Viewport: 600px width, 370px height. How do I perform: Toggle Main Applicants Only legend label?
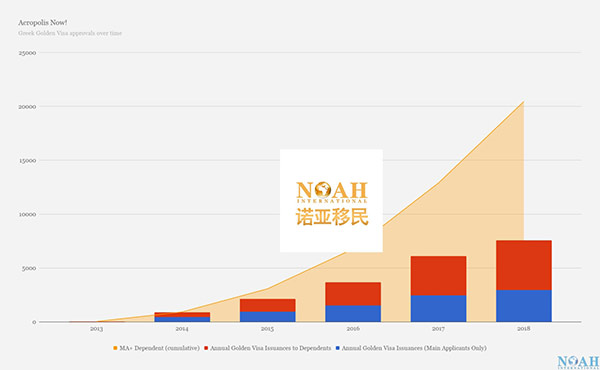tap(414, 348)
